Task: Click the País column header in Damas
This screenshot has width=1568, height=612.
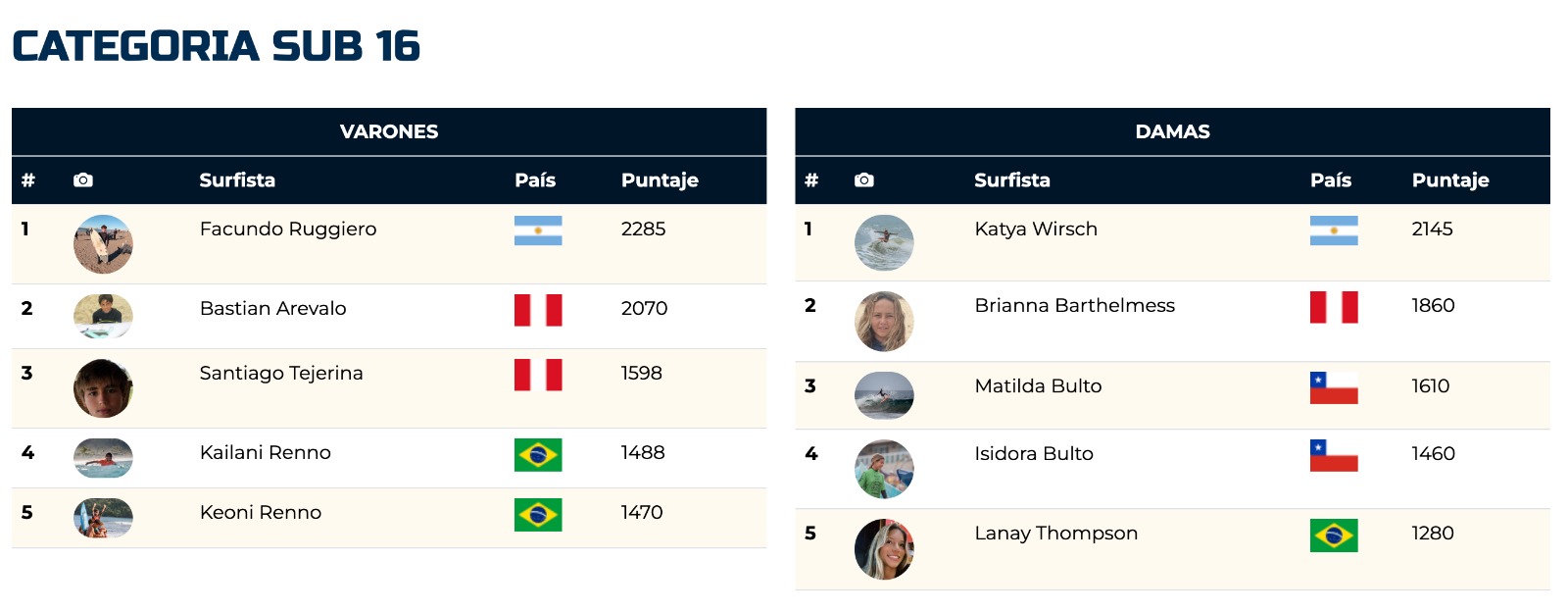Action: (1331, 179)
